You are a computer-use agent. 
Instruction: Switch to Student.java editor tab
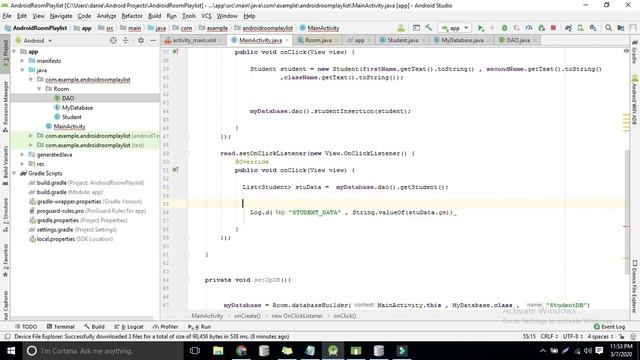coord(402,40)
